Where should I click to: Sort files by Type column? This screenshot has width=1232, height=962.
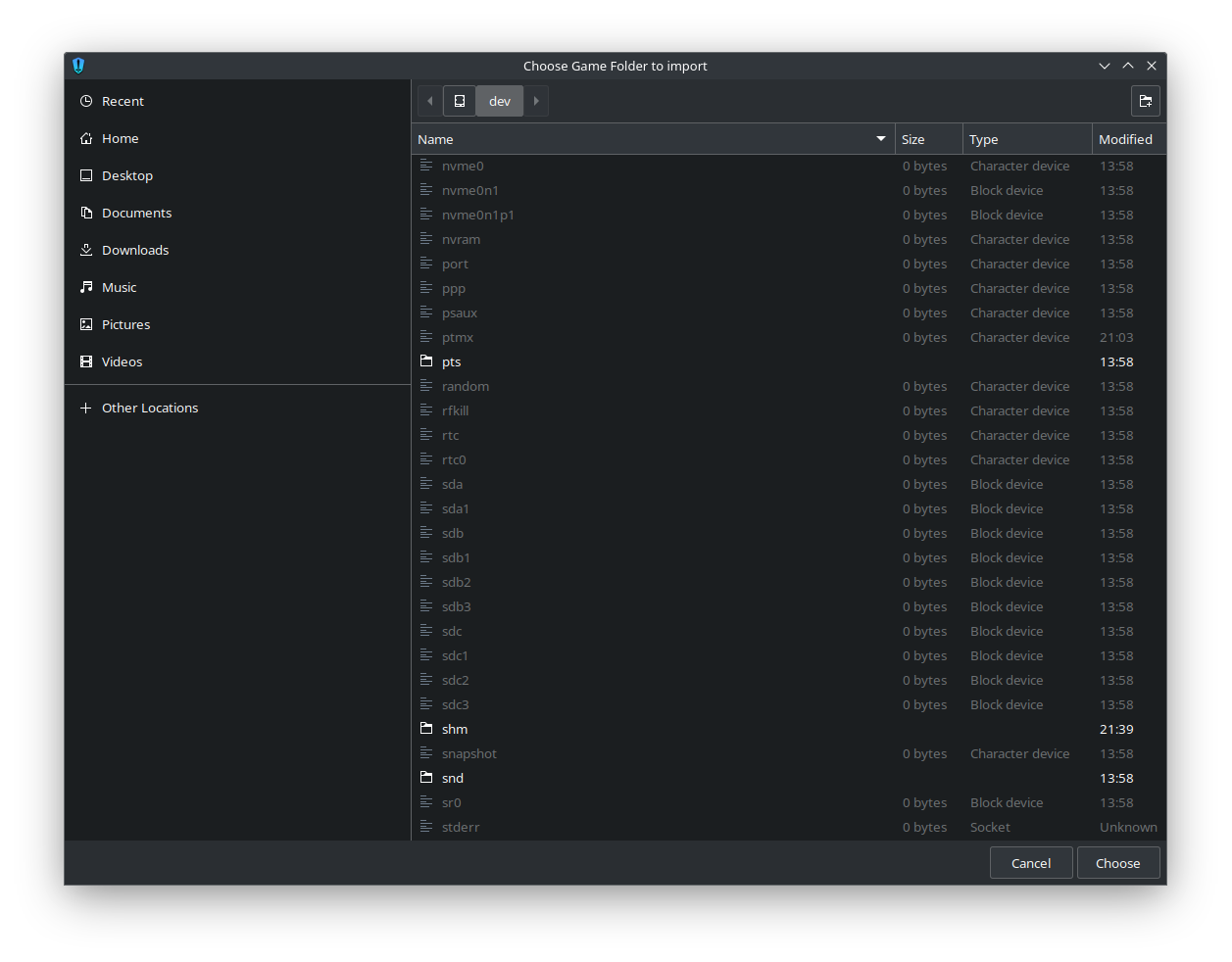1025,139
